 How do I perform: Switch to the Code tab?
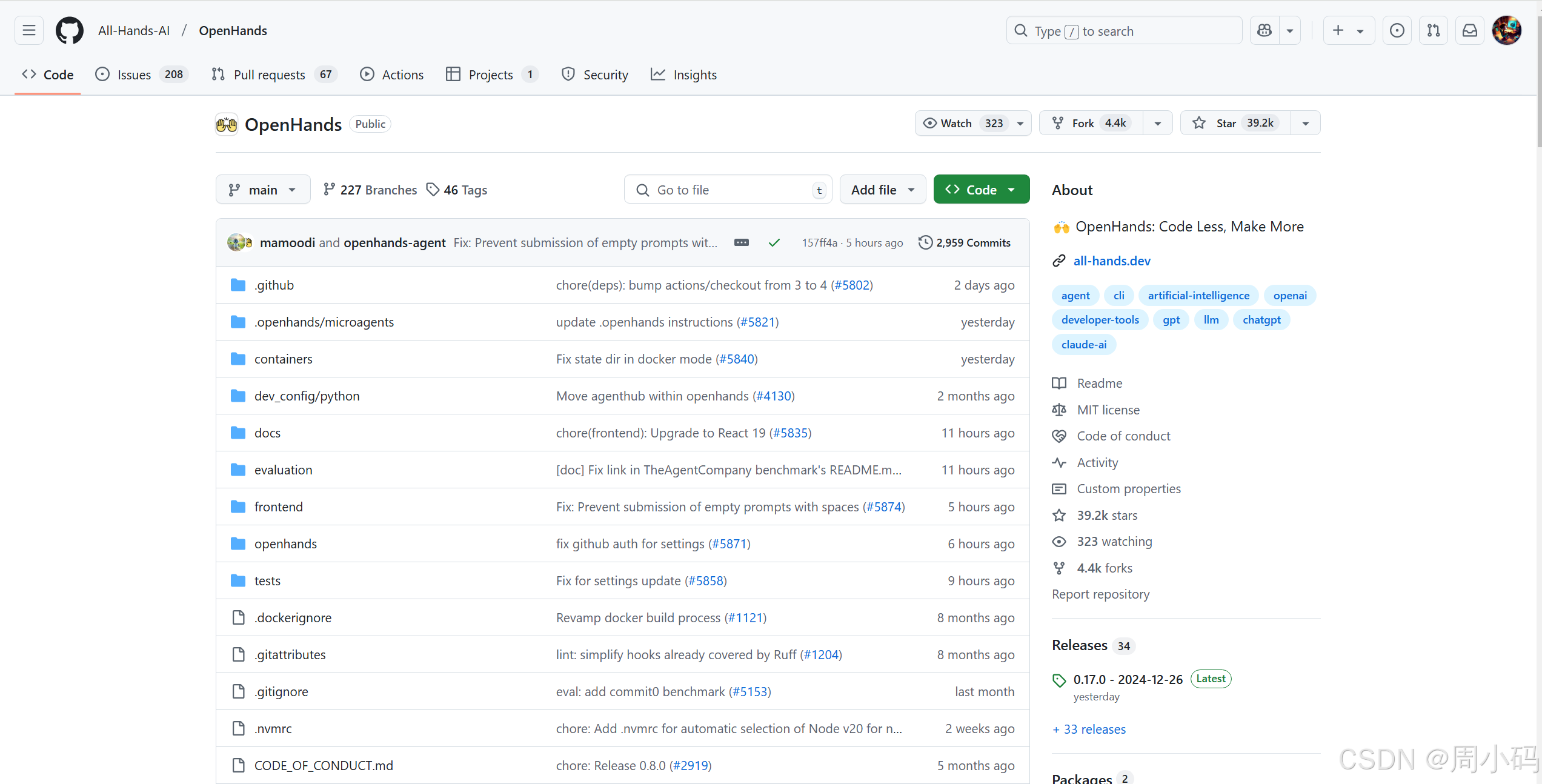(48, 75)
